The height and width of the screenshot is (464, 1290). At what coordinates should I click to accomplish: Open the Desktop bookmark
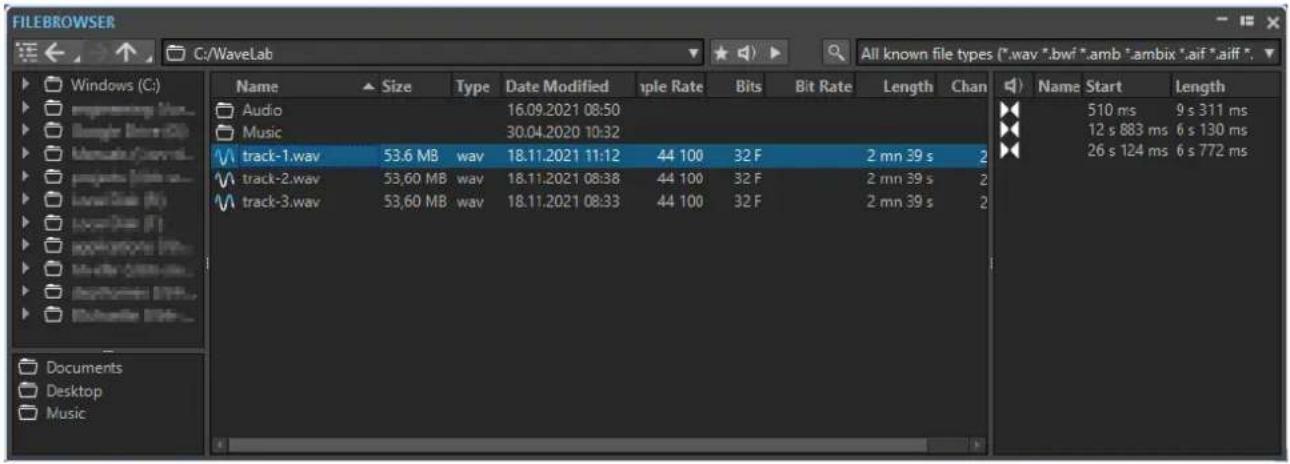pos(73,391)
